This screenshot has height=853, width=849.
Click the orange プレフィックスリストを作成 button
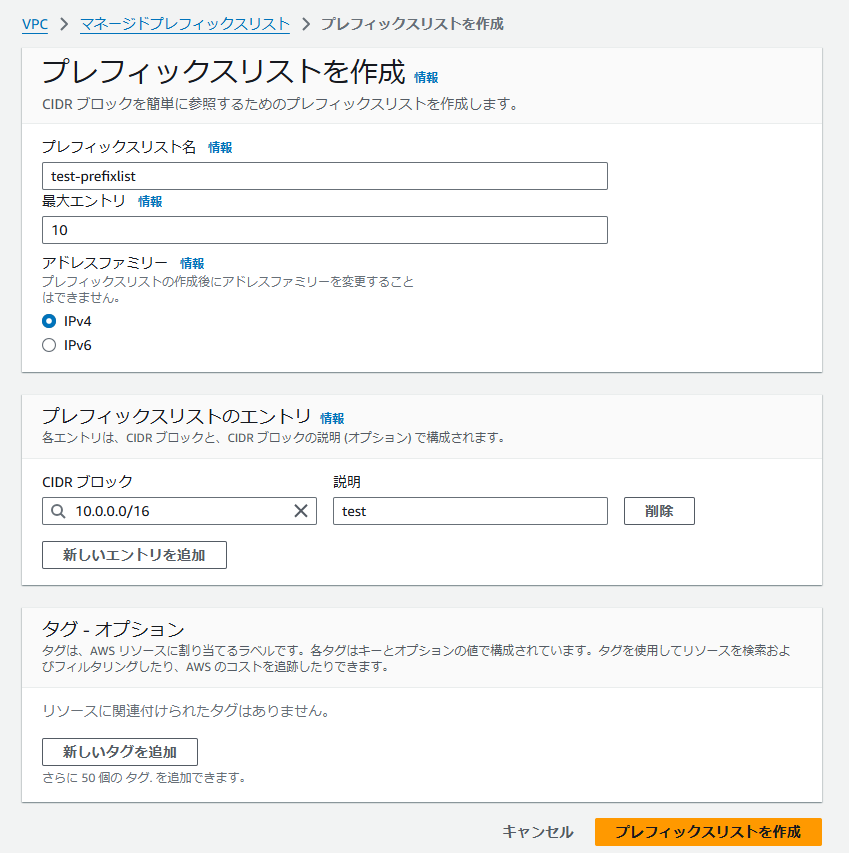[x=708, y=832]
